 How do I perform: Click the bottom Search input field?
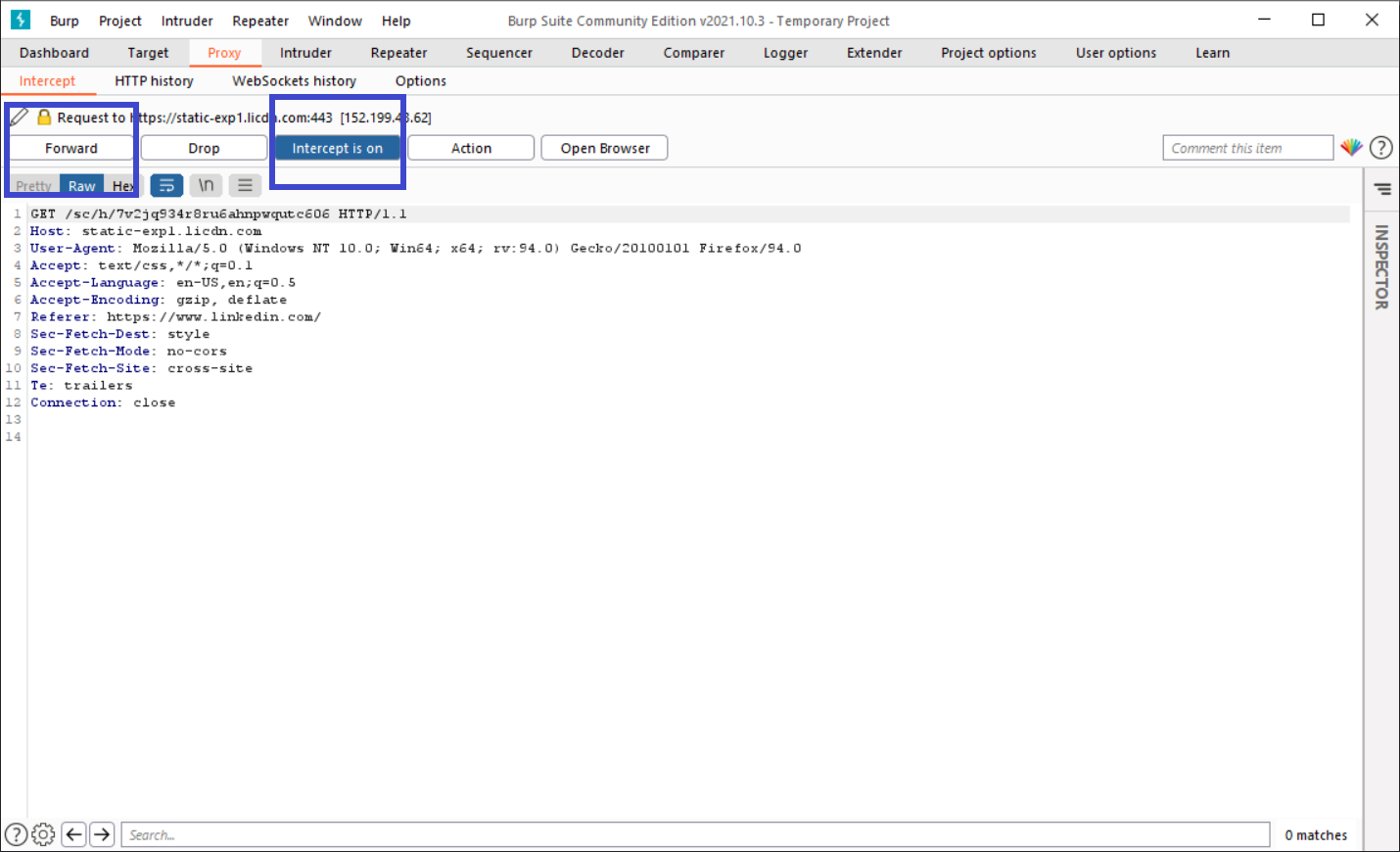click(695, 834)
